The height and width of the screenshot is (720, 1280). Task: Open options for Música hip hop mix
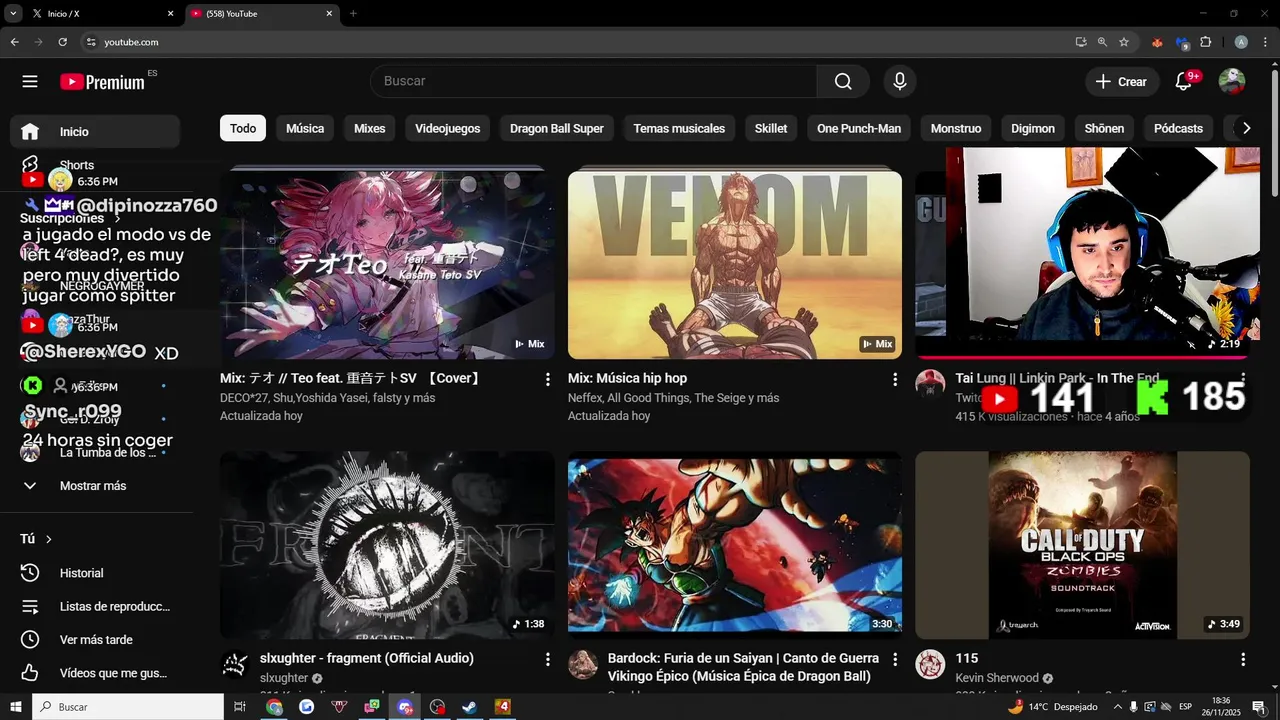895,379
